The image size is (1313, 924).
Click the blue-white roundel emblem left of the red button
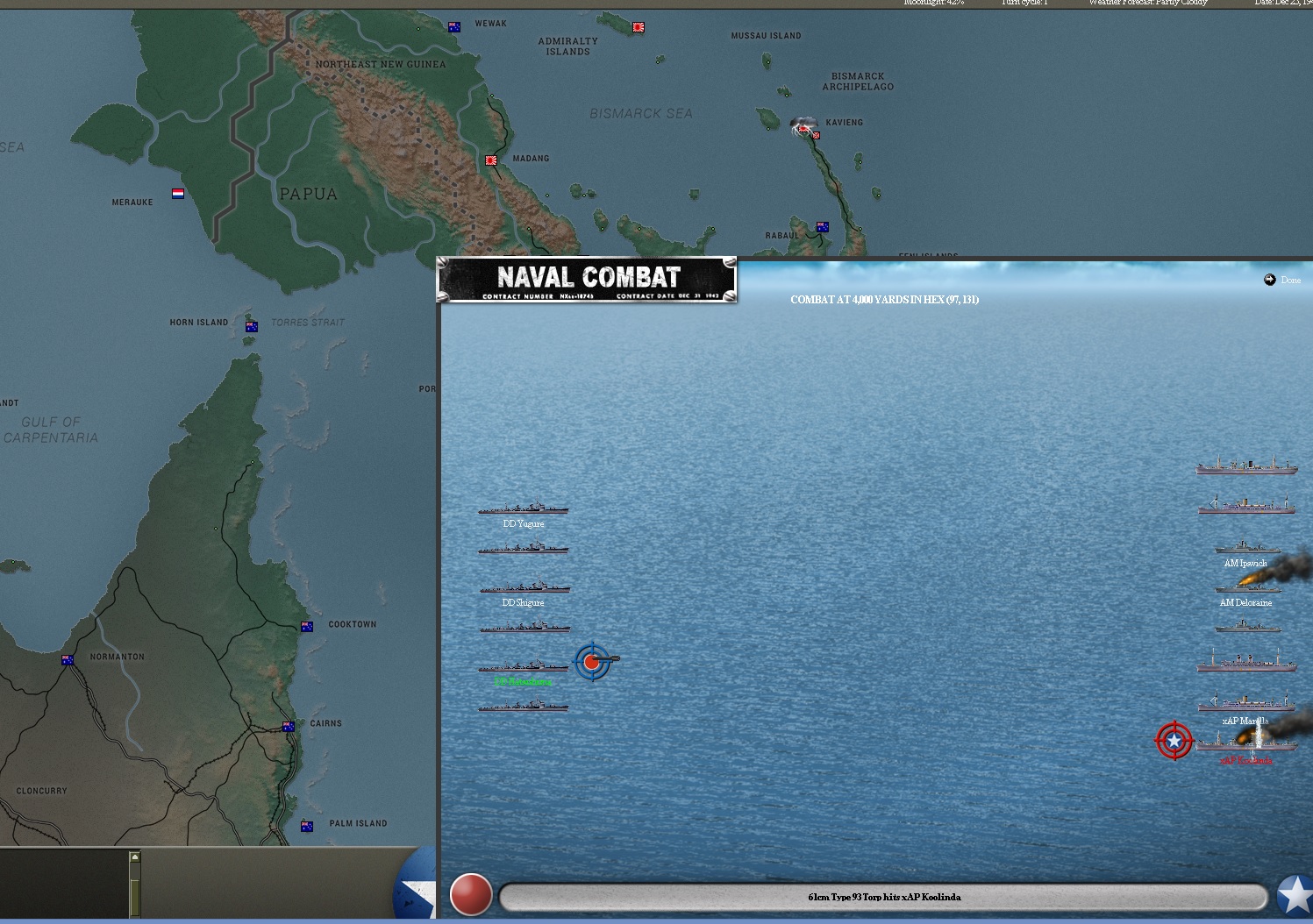[416, 884]
